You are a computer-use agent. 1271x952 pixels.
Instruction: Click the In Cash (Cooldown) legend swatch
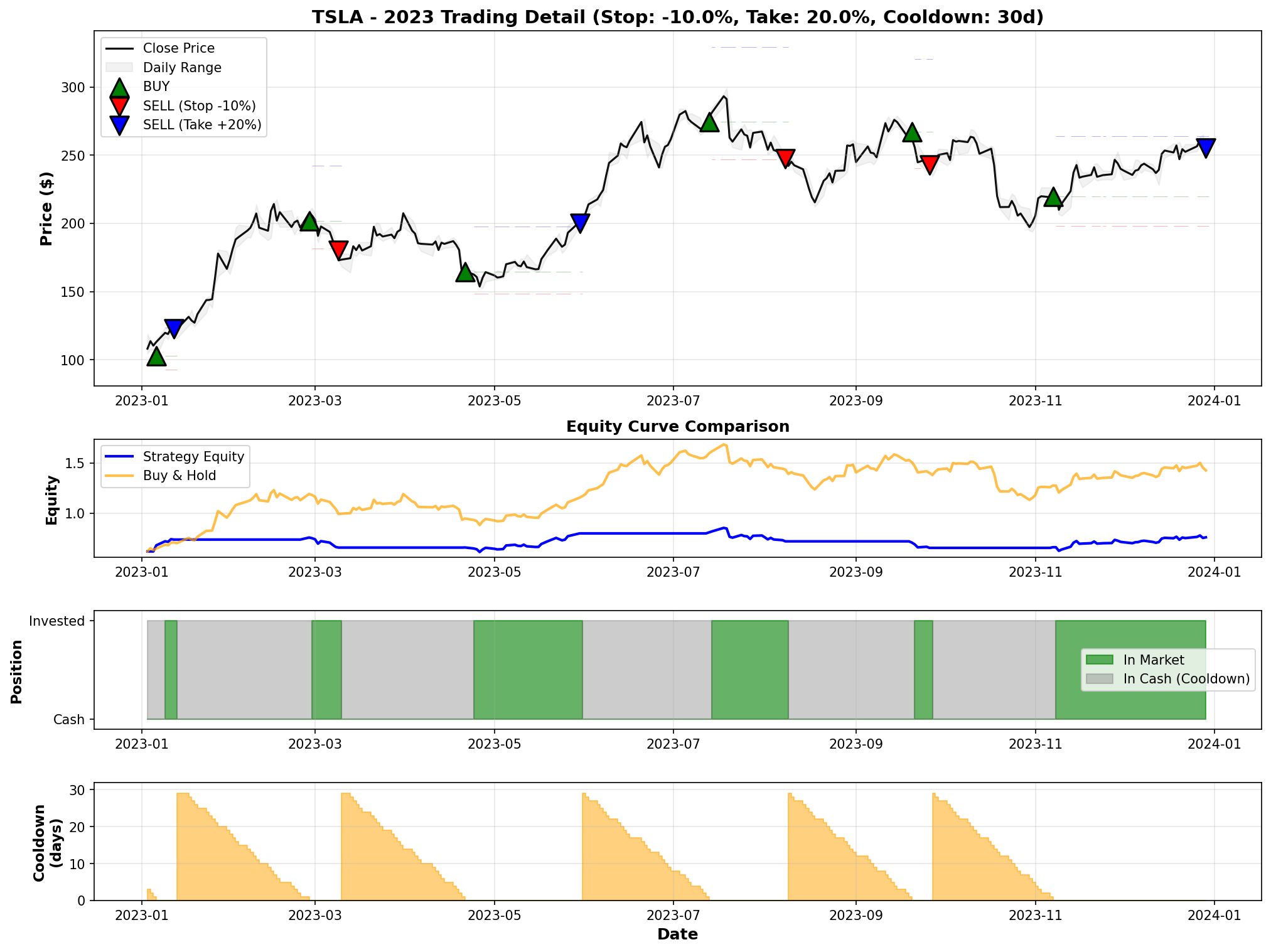[1099, 679]
